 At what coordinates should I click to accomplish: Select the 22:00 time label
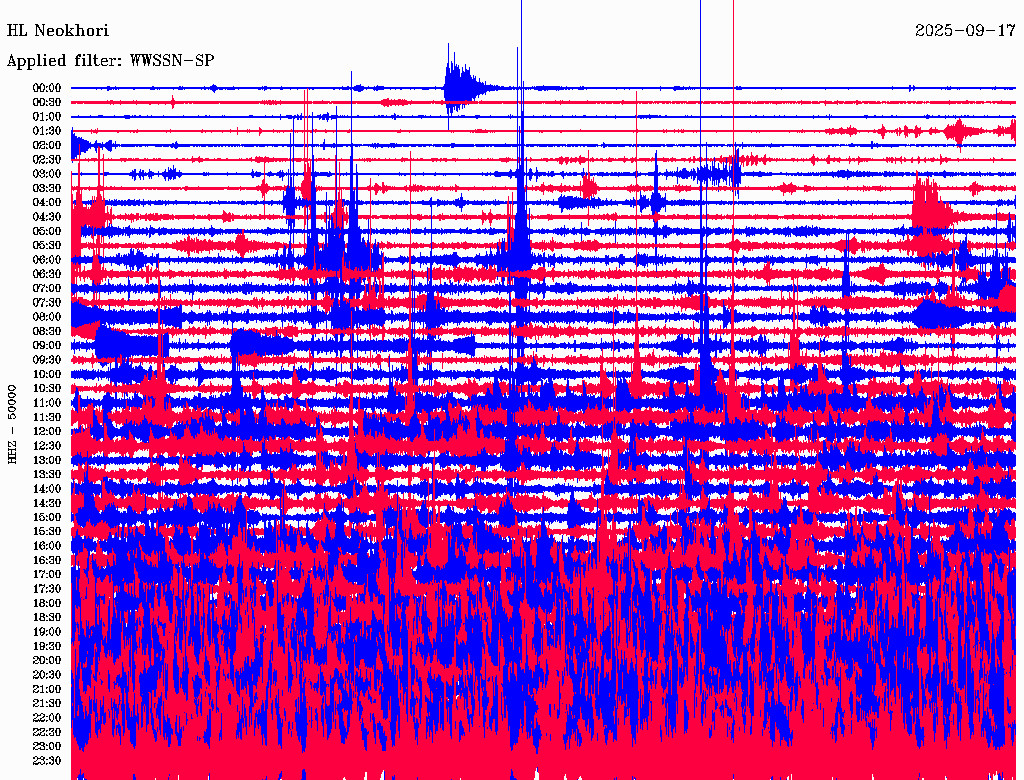click(47, 718)
